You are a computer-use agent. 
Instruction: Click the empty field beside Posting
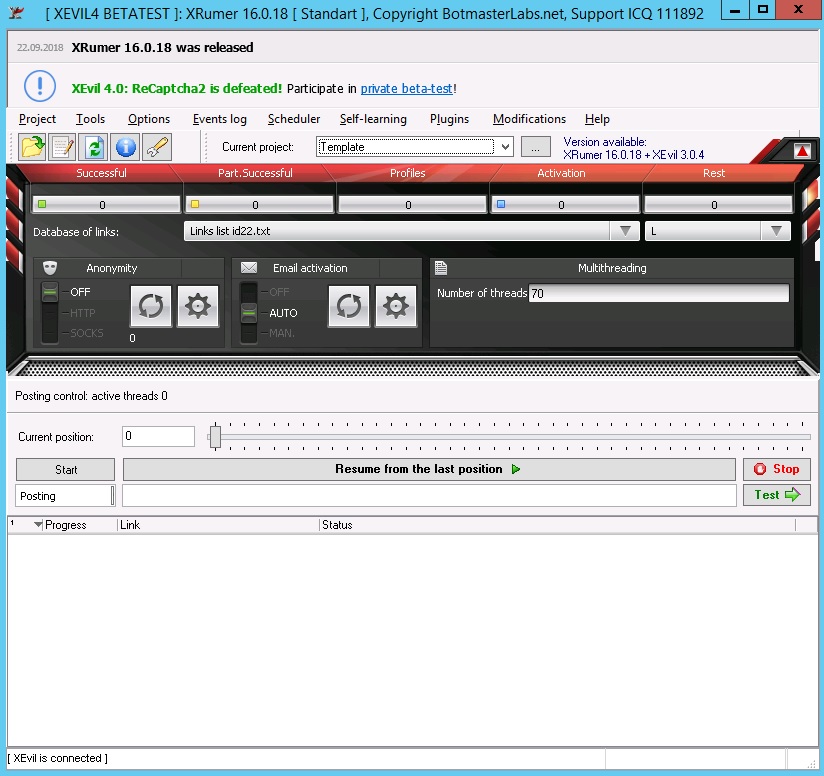[x=429, y=495]
